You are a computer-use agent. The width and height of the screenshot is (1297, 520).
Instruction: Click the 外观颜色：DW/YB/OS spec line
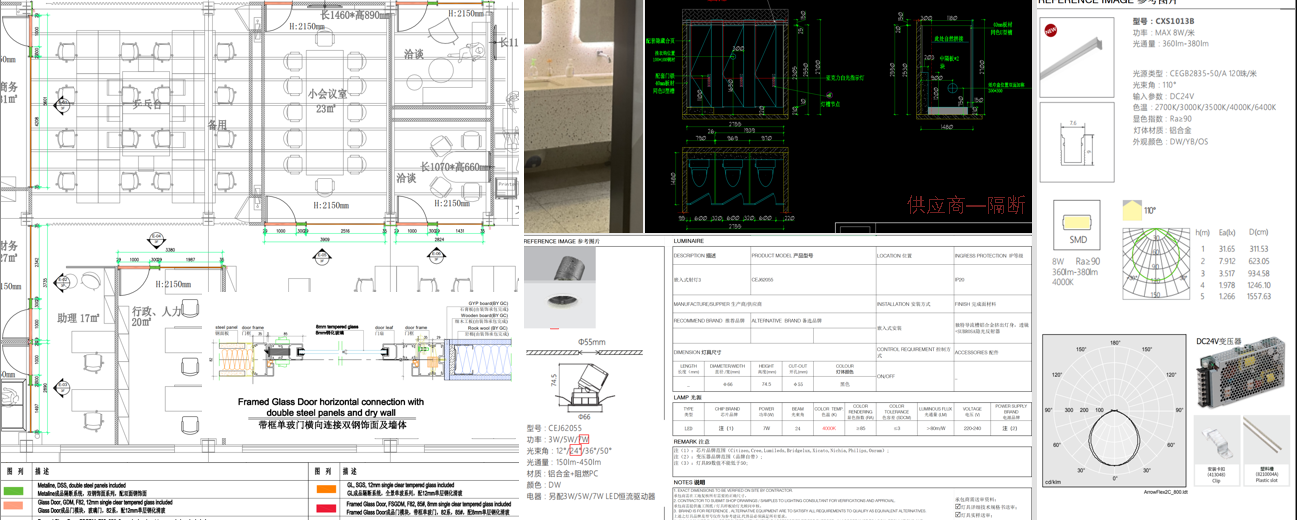[x=1170, y=141]
